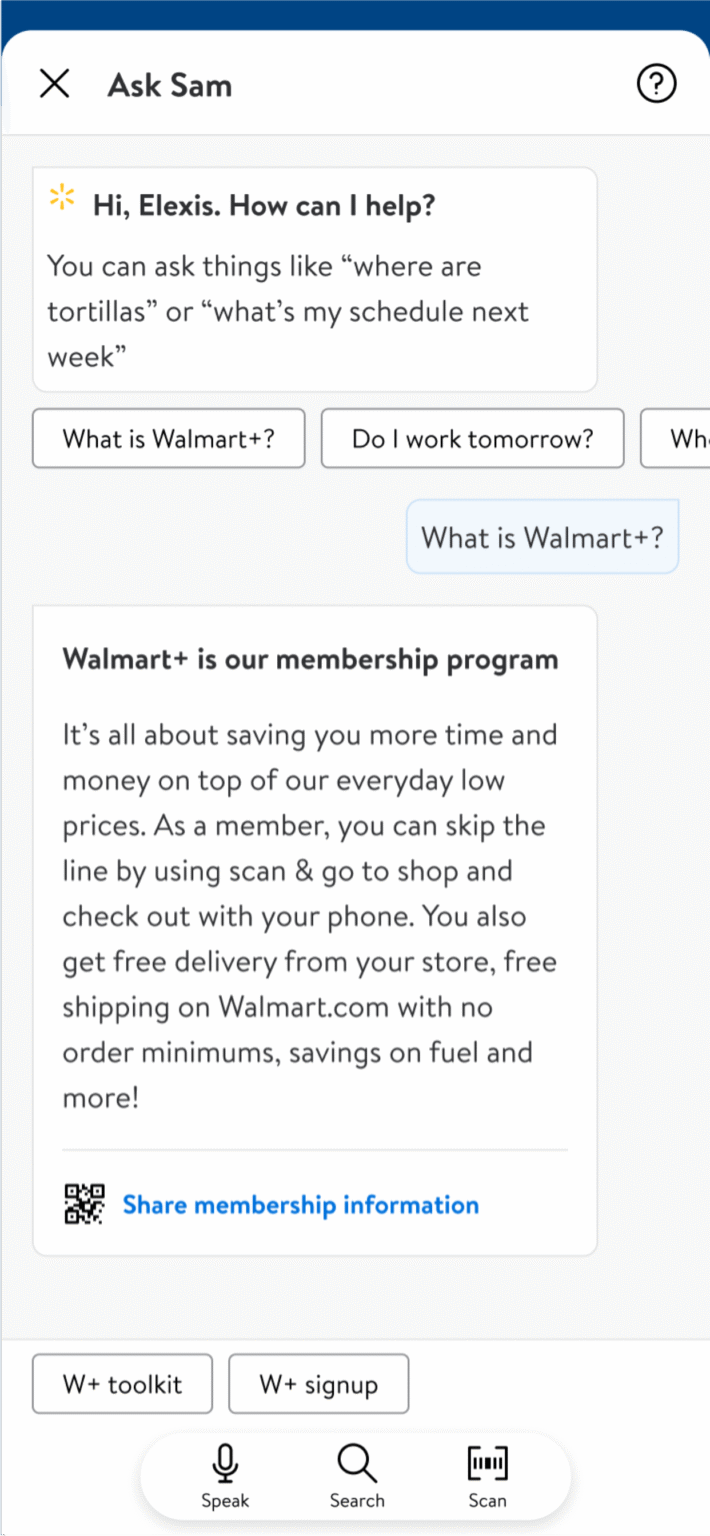This screenshot has height=1536, width=710.
Task: Select the Search magnifying glass icon
Action: (356, 1463)
